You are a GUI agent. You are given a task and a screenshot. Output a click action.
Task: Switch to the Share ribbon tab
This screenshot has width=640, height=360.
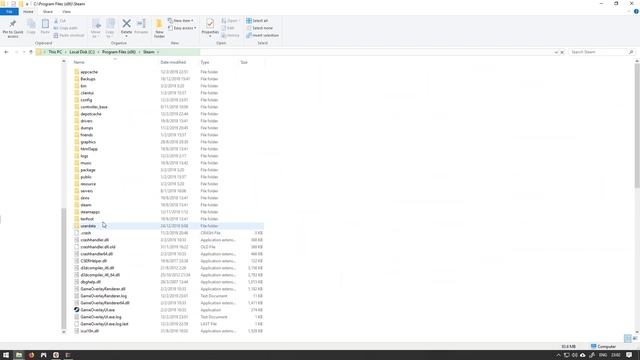tap(48, 12)
